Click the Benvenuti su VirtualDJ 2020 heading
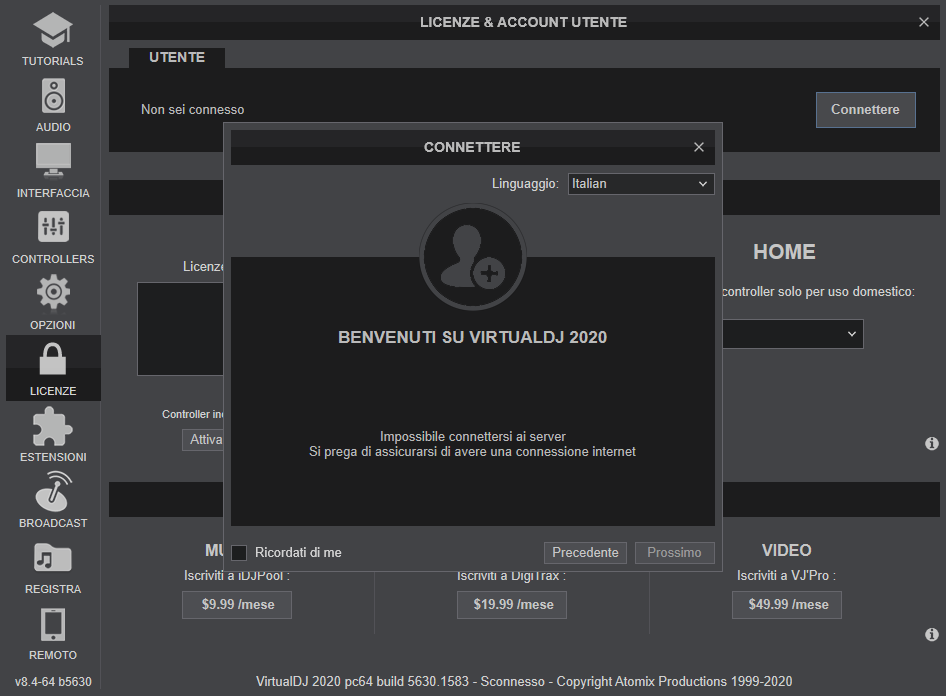This screenshot has width=946, height=696. tap(472, 337)
